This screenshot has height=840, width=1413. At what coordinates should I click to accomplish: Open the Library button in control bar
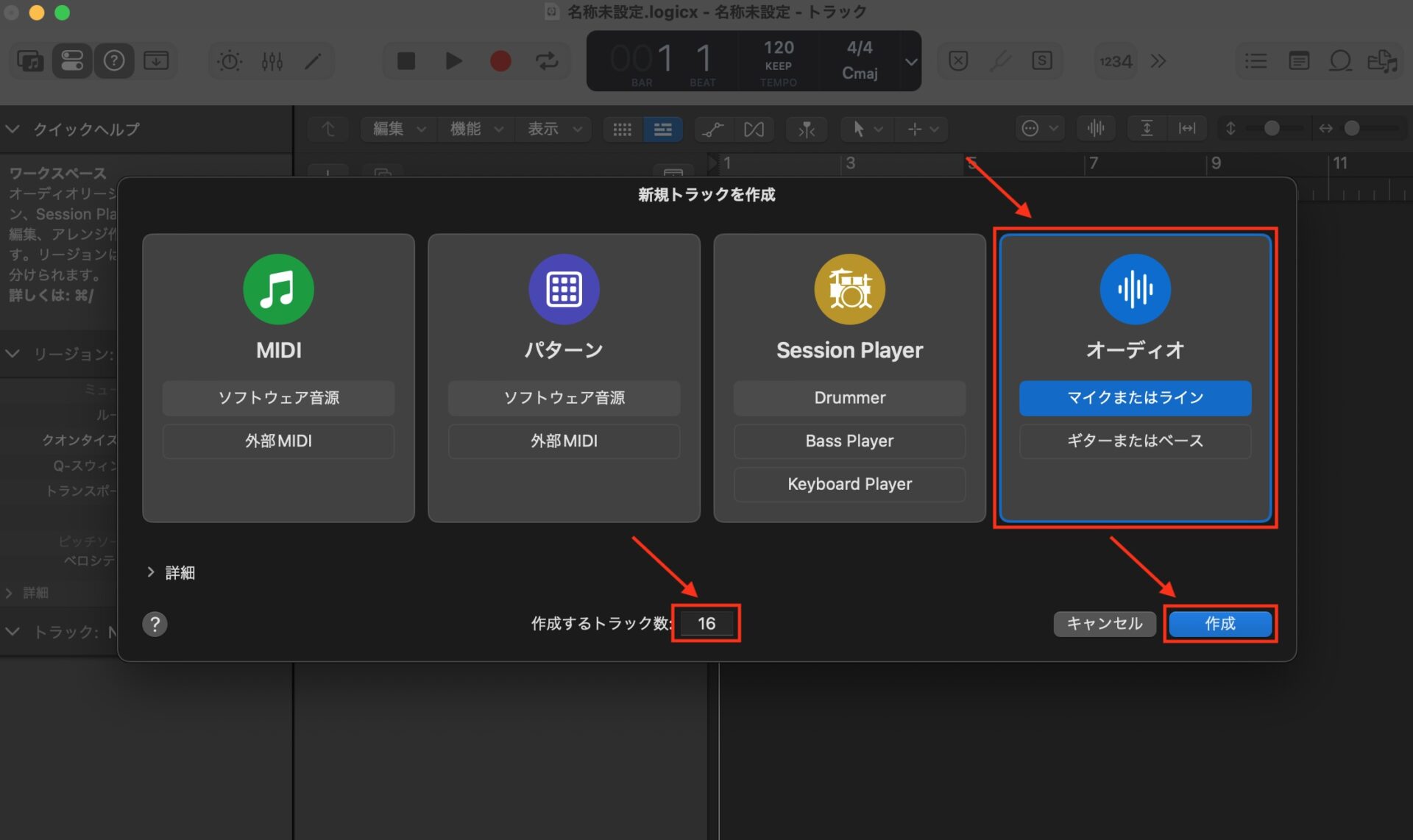[30, 61]
